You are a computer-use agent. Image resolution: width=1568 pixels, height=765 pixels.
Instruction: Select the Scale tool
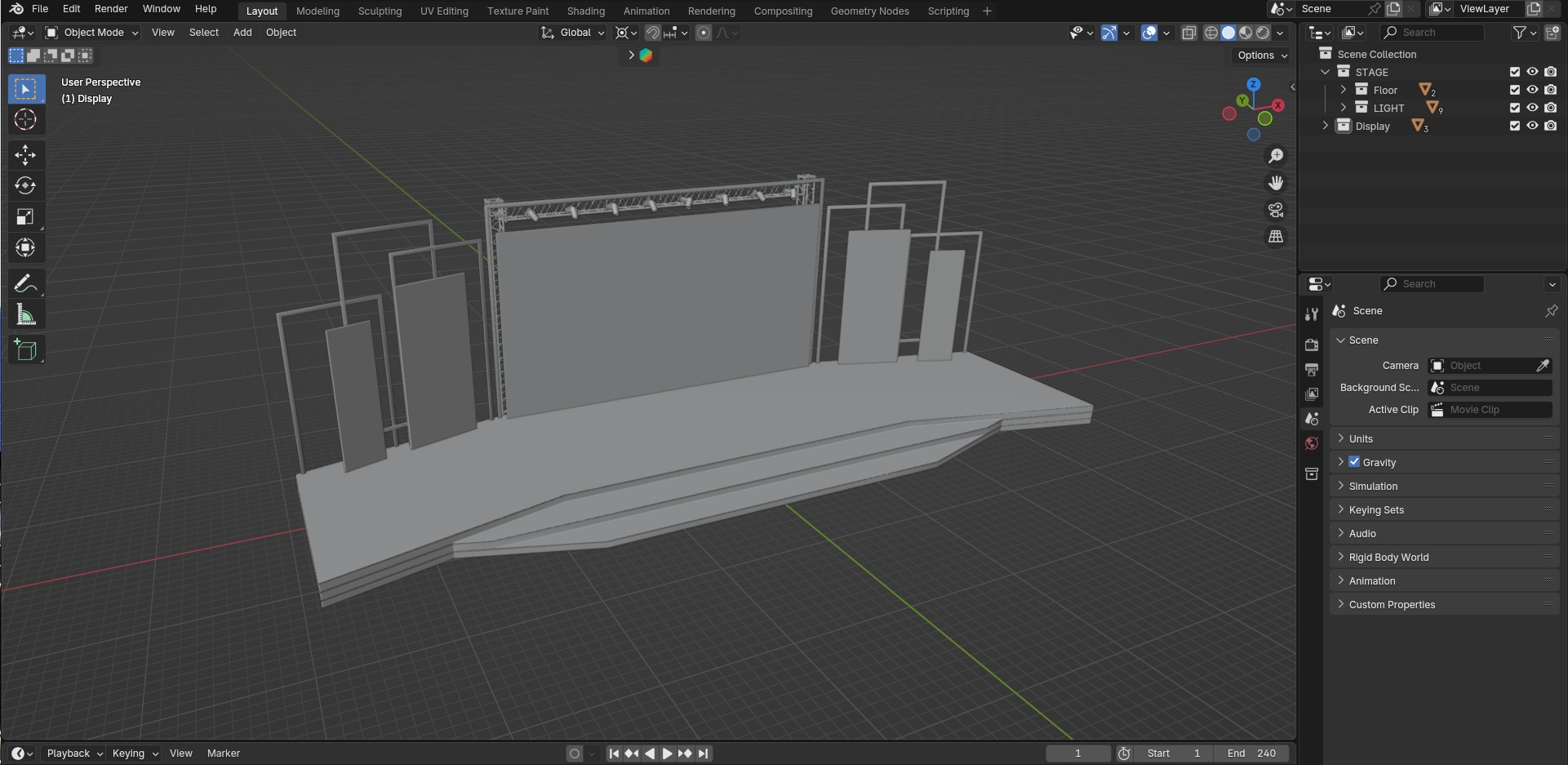pos(26,216)
